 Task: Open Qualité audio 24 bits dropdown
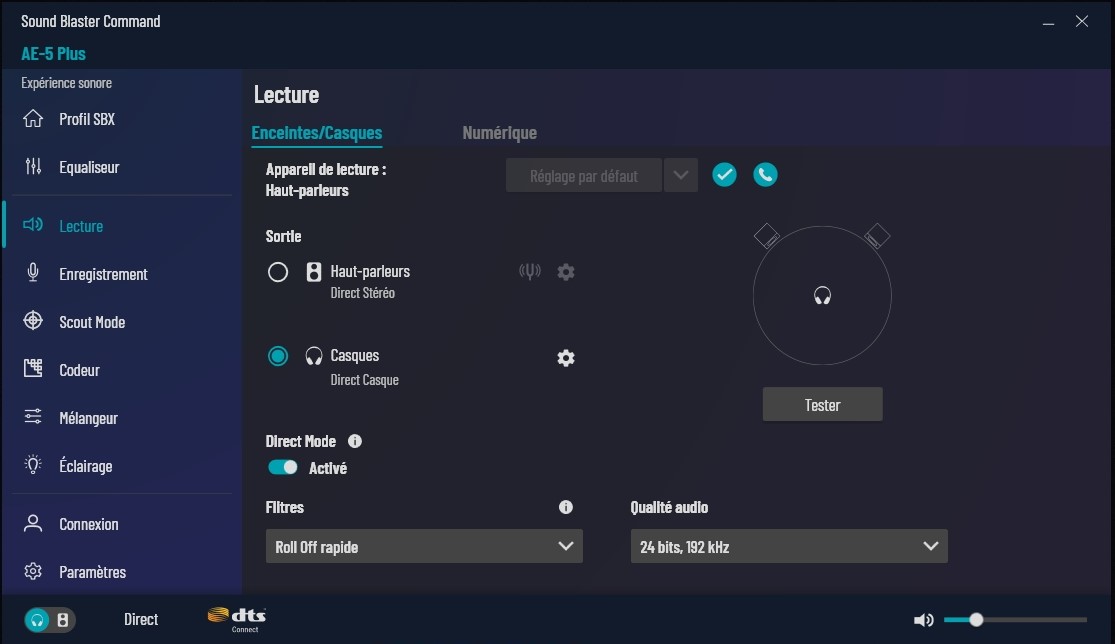(789, 546)
